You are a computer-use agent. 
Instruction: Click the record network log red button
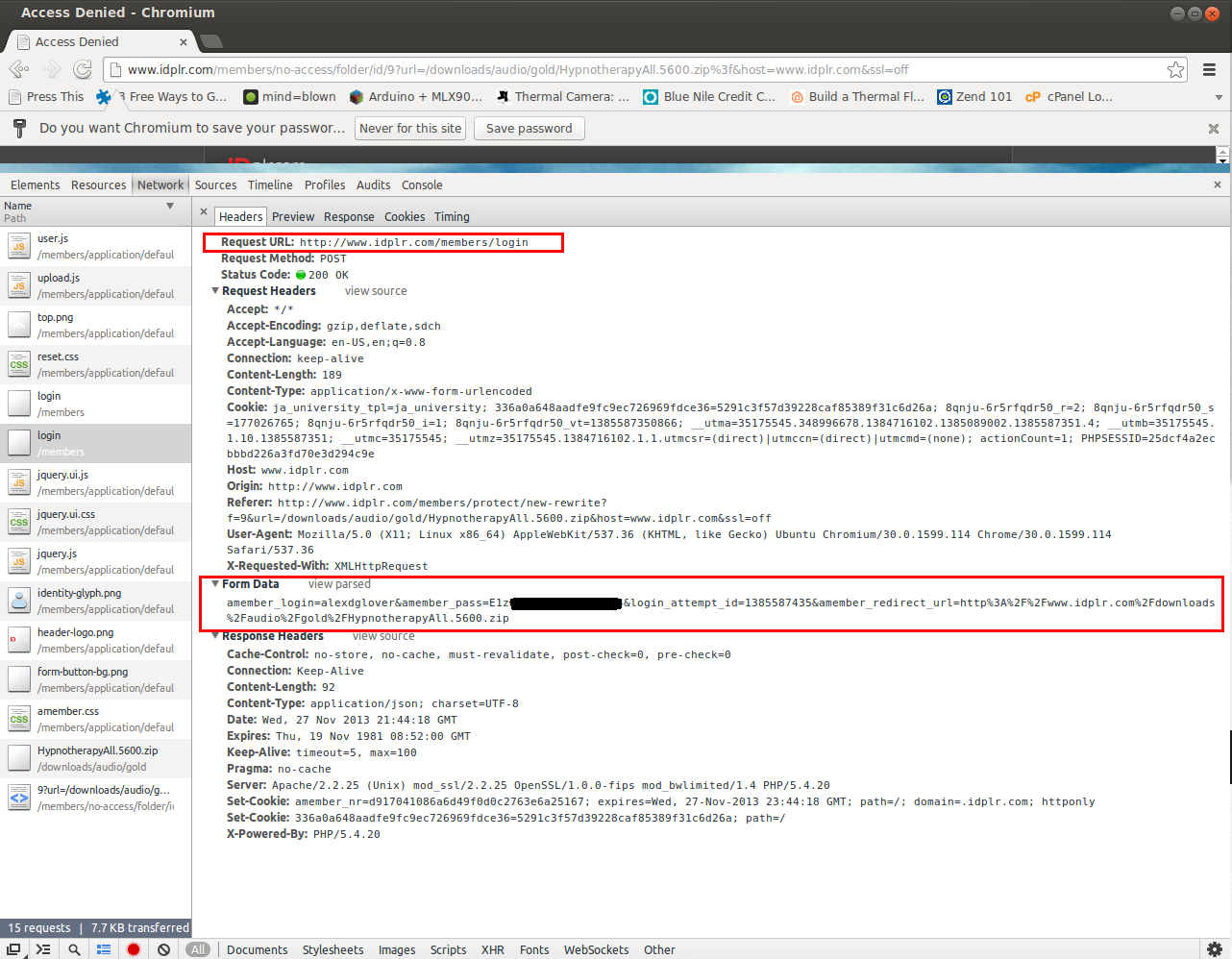tap(134, 949)
